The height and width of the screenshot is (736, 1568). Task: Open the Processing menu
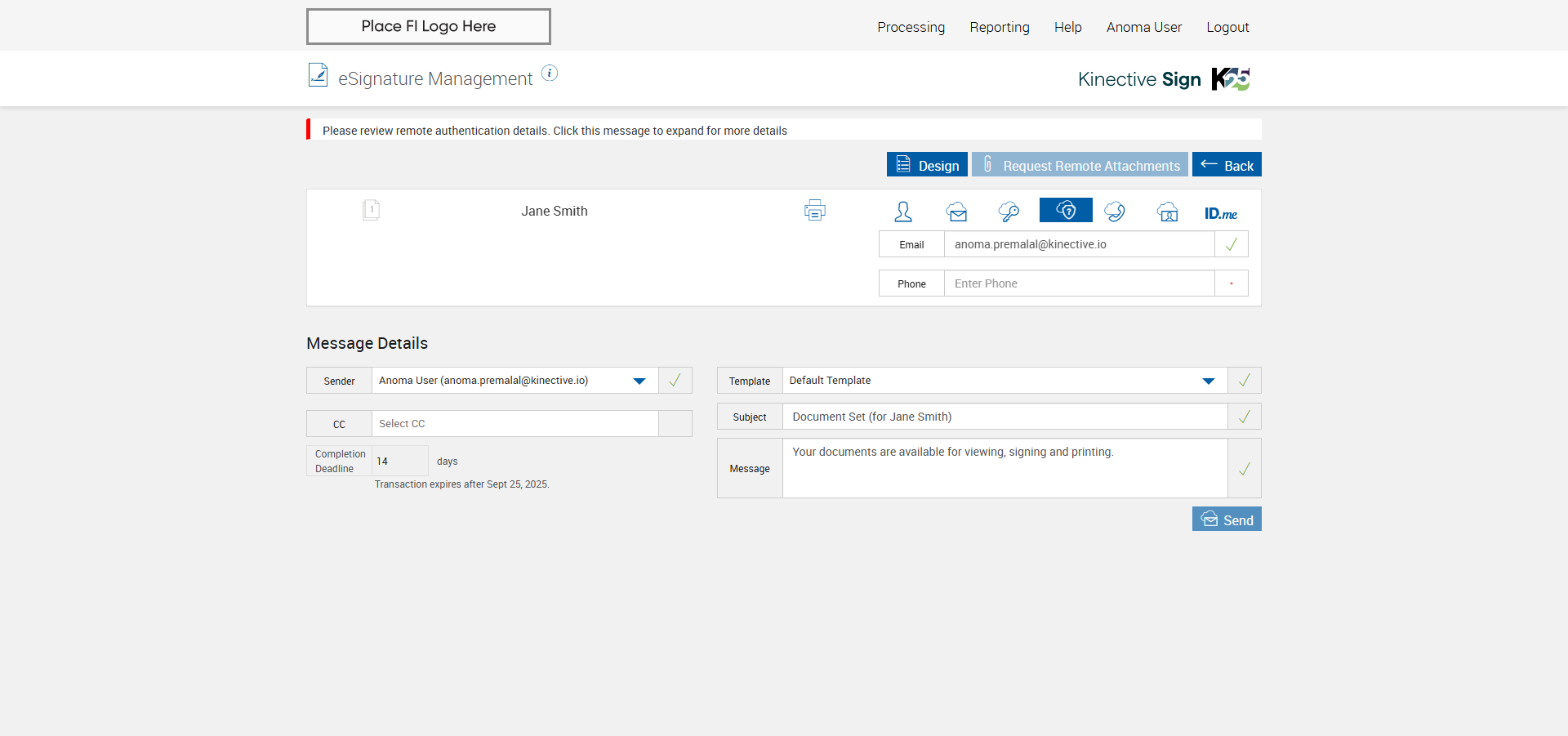tap(911, 27)
